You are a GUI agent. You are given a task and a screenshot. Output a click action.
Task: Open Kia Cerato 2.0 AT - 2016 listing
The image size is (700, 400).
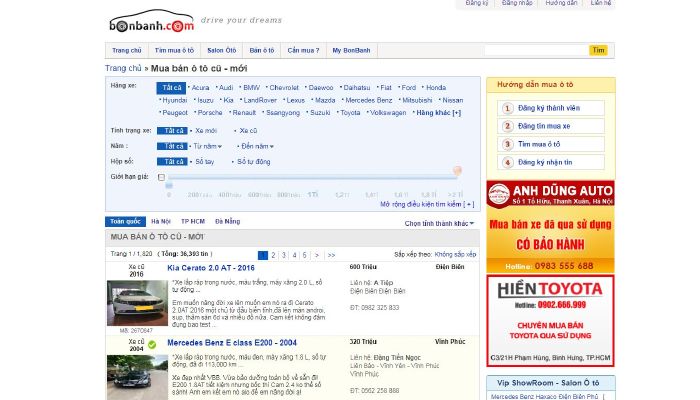pos(211,268)
